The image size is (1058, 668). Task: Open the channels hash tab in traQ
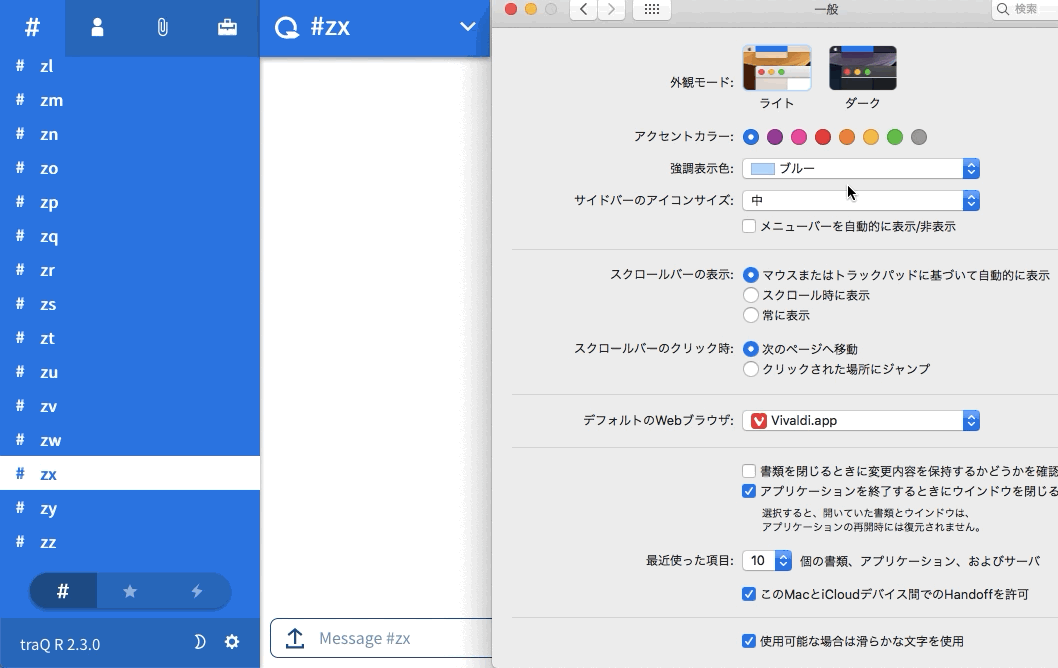pyautogui.click(x=32, y=28)
